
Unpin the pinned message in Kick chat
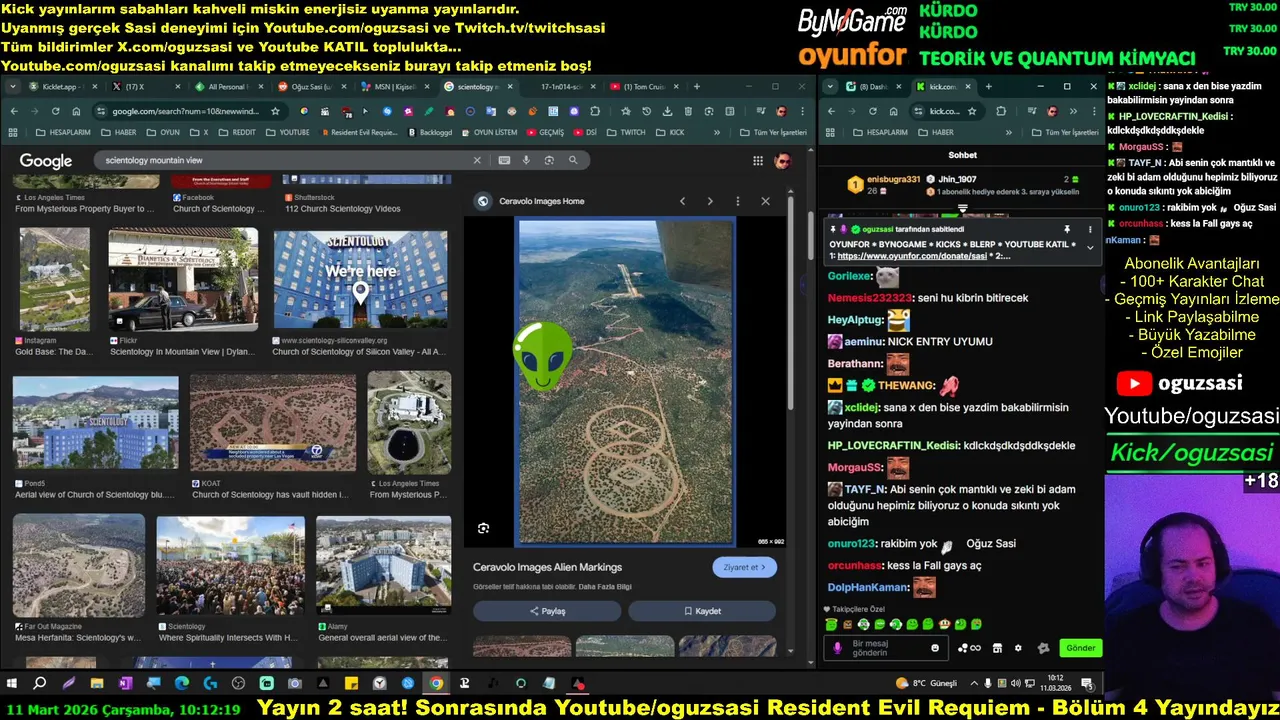1067,229
